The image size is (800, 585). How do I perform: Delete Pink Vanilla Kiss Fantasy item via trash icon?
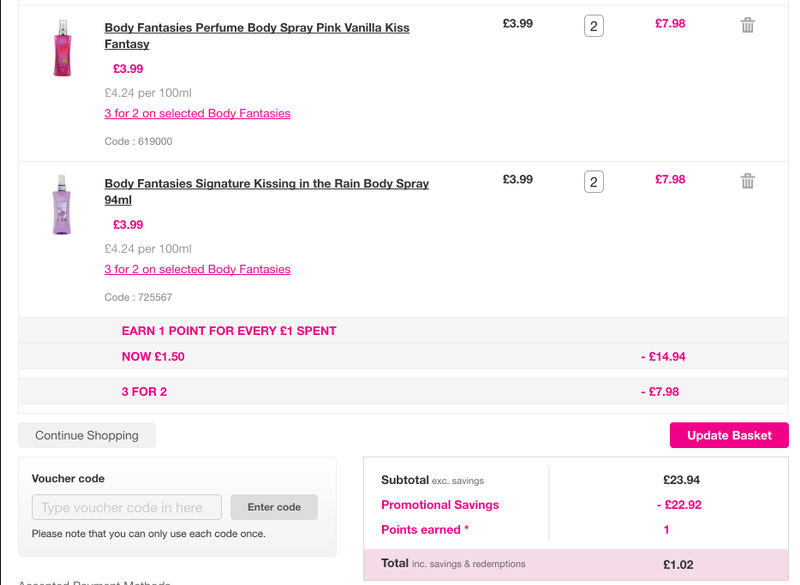747,25
